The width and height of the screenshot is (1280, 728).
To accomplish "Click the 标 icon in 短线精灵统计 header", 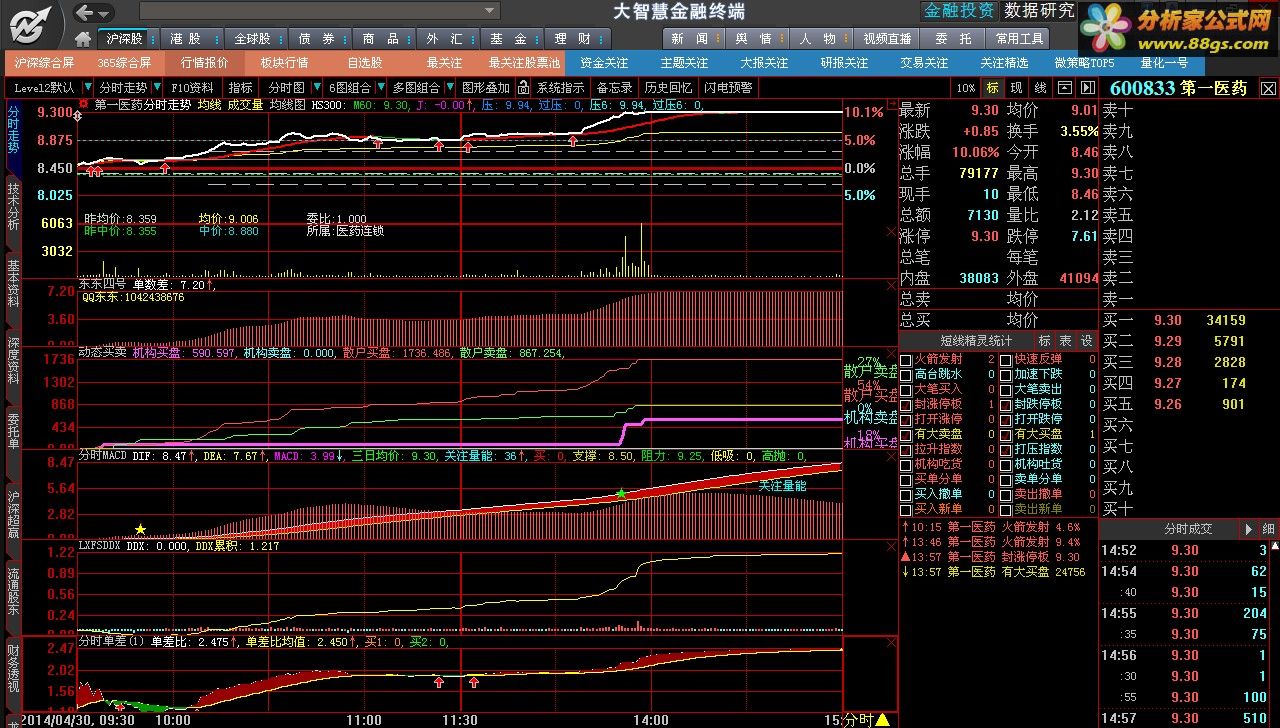I will pos(1044,340).
